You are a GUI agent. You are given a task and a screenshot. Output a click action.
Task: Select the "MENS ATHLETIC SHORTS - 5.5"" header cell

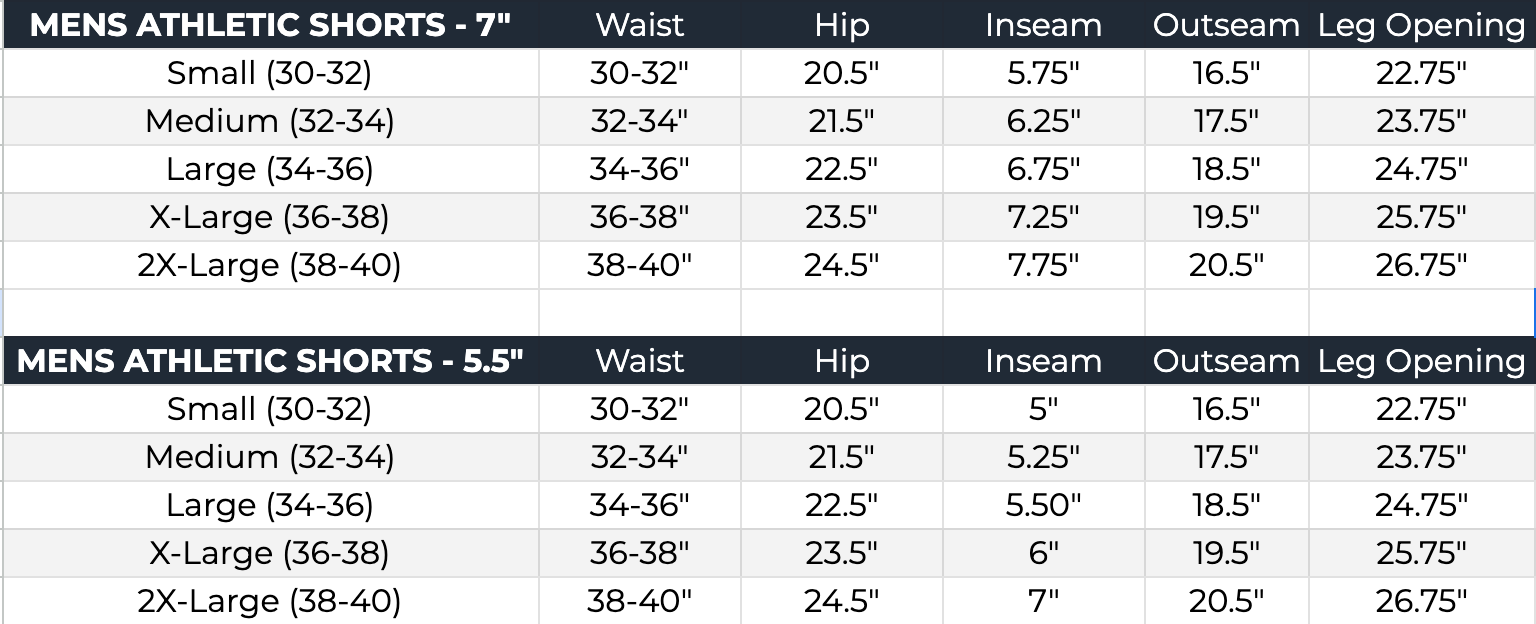(x=270, y=361)
